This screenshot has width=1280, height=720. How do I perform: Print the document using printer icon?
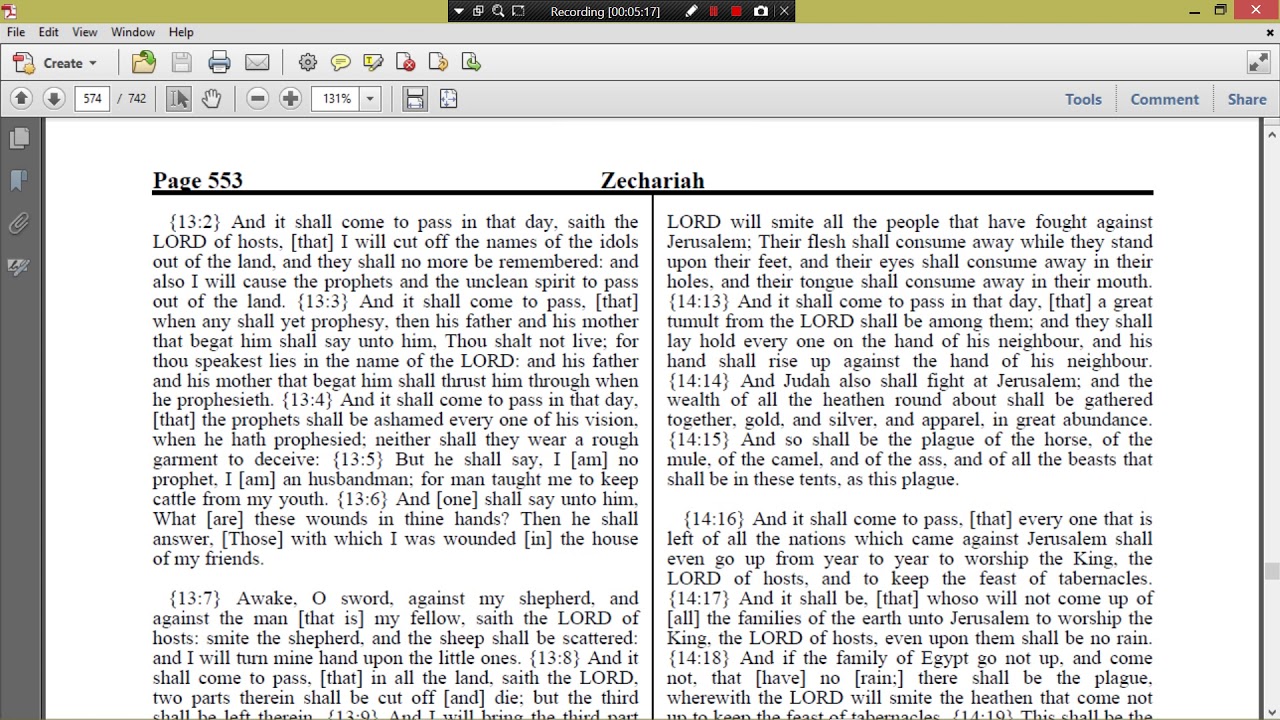(219, 63)
